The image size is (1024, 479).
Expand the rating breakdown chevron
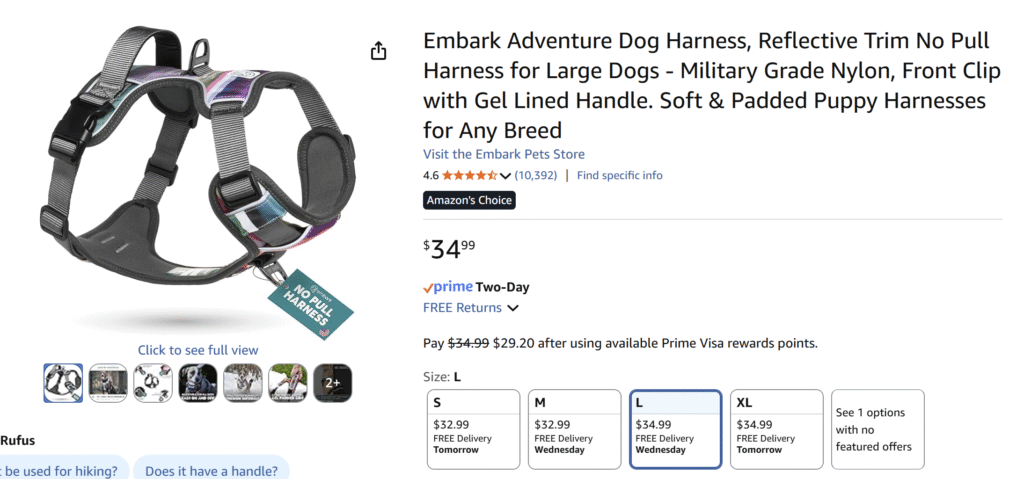pyautogui.click(x=506, y=176)
